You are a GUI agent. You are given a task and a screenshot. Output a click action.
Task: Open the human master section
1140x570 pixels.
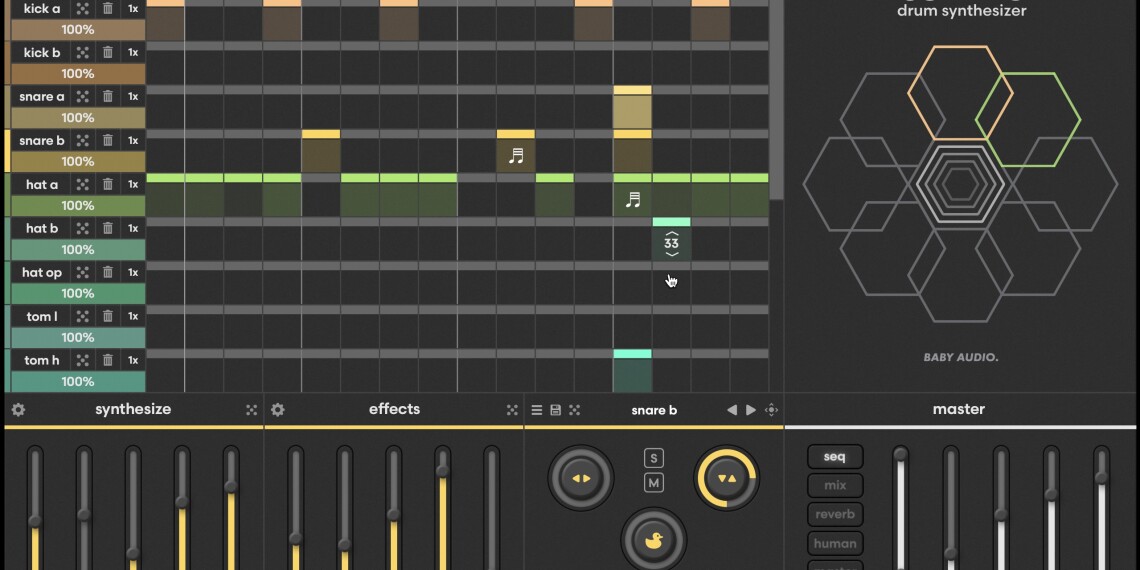pyautogui.click(x=835, y=544)
